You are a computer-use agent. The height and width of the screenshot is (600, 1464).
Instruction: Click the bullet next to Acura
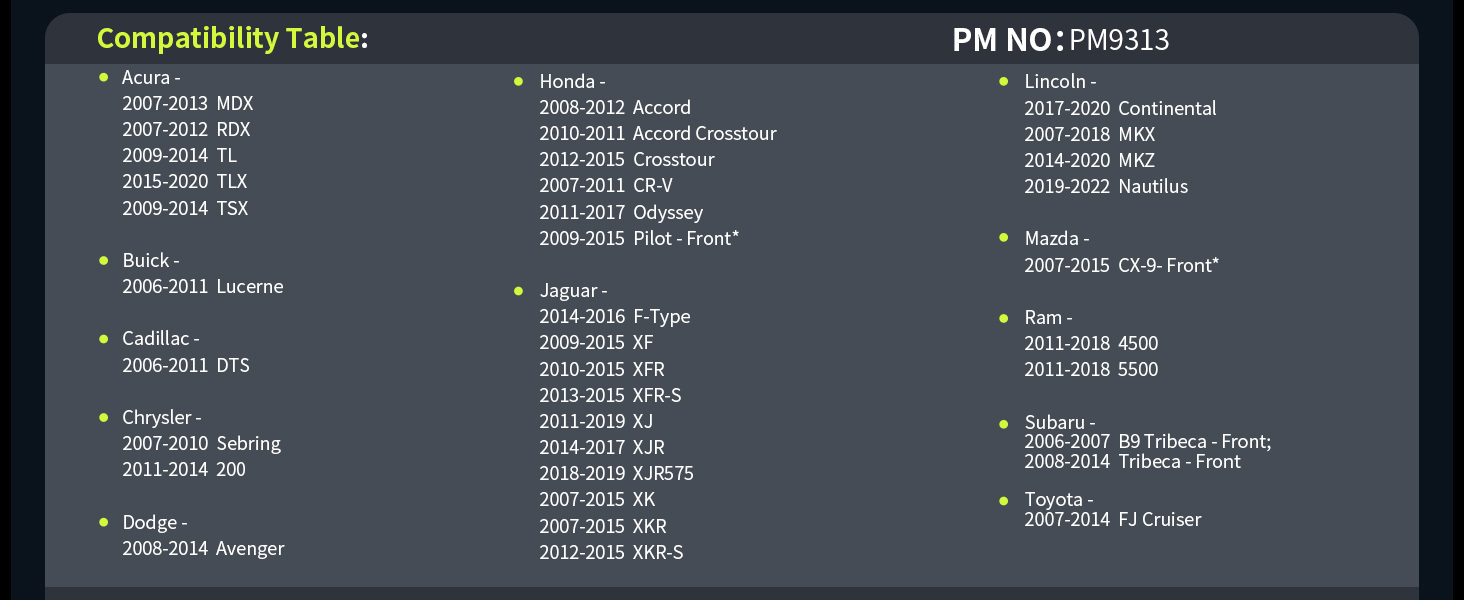[103, 77]
